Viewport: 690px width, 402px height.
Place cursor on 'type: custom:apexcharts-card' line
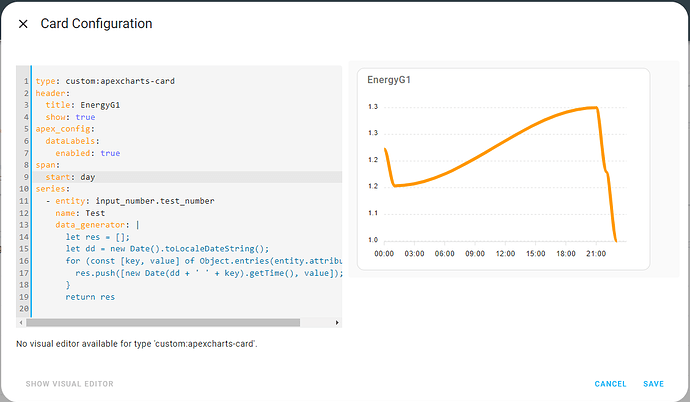coord(105,81)
